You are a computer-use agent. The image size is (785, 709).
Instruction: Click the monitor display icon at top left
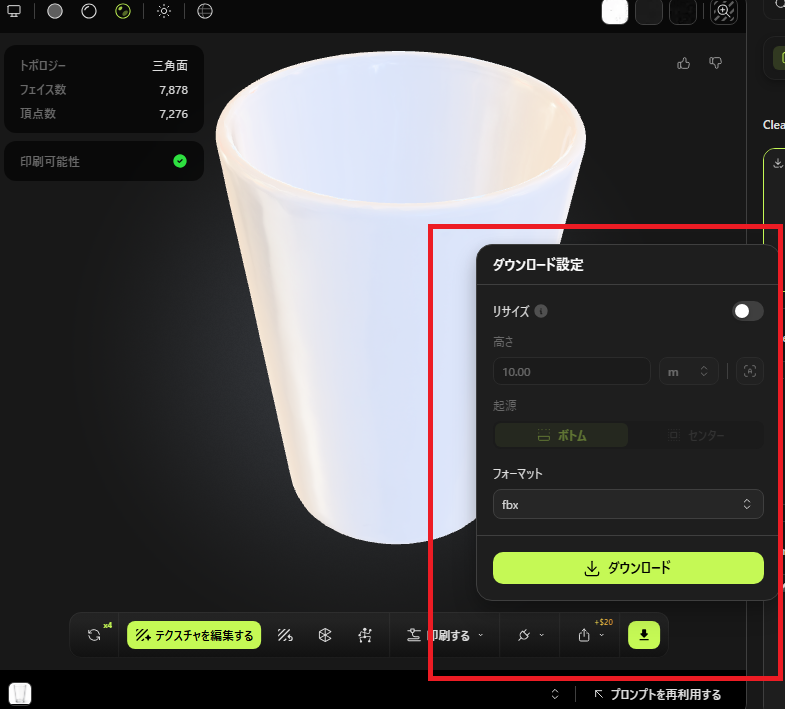click(x=14, y=12)
